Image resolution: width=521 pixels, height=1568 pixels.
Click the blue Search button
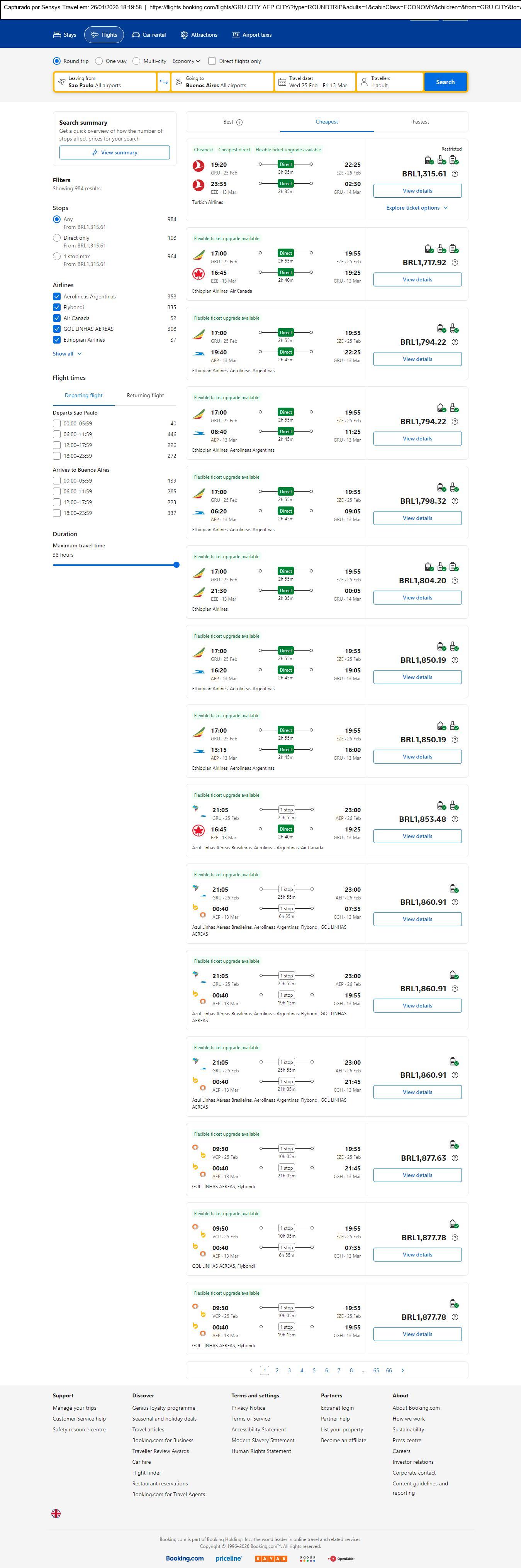[445, 82]
